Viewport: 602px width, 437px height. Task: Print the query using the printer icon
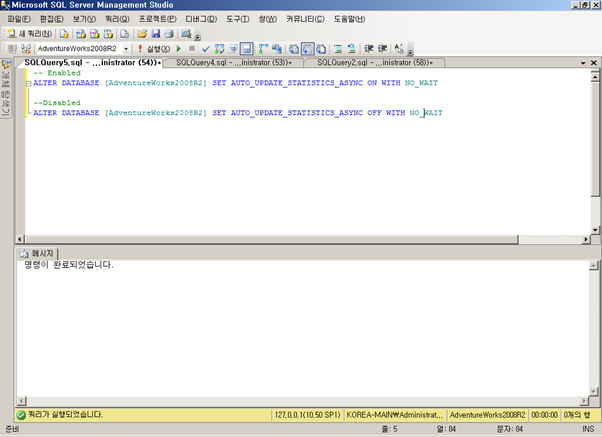(x=169, y=34)
